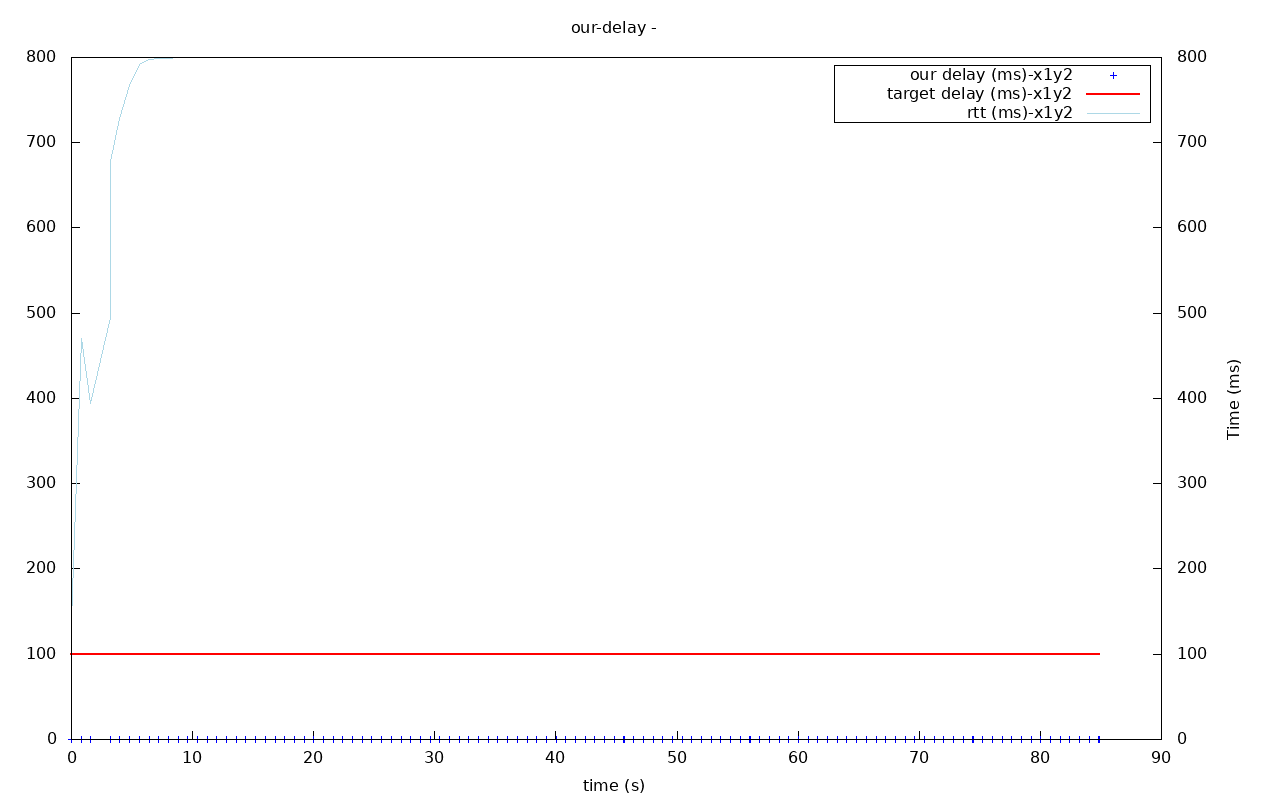Viewport: 1280px width, 800px height.
Task: Click the right y-axis tick label 200
Action: click(x=1192, y=568)
